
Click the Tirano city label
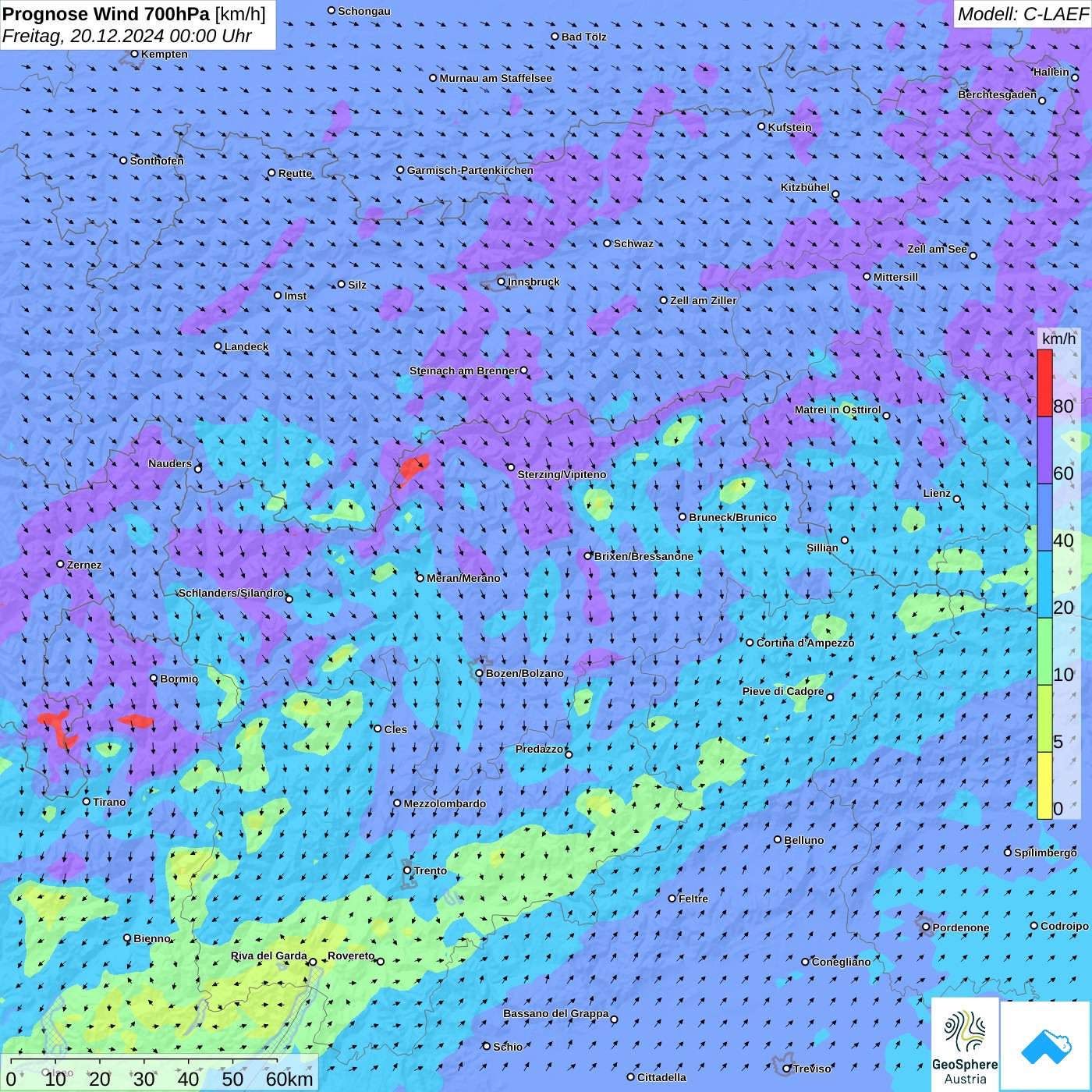pyautogui.click(x=109, y=802)
